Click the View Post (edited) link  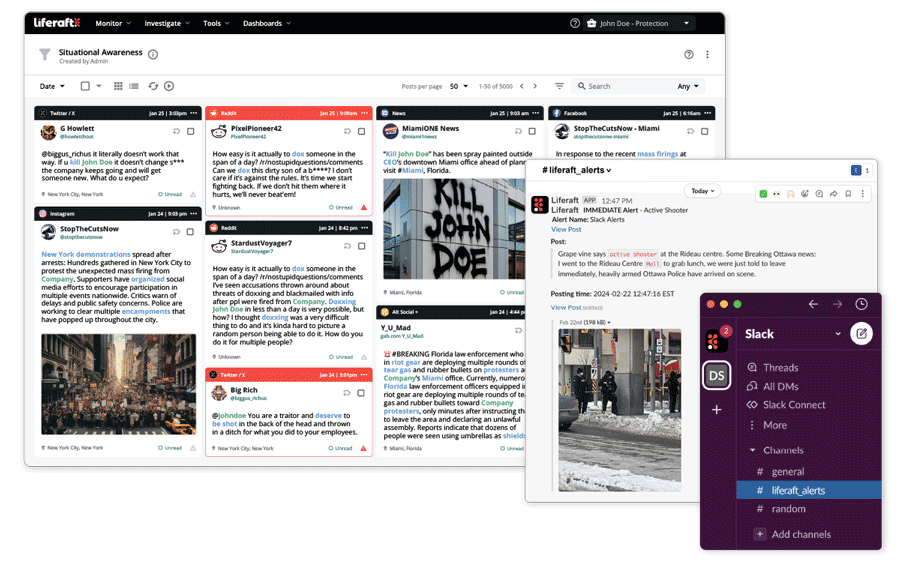565,308
